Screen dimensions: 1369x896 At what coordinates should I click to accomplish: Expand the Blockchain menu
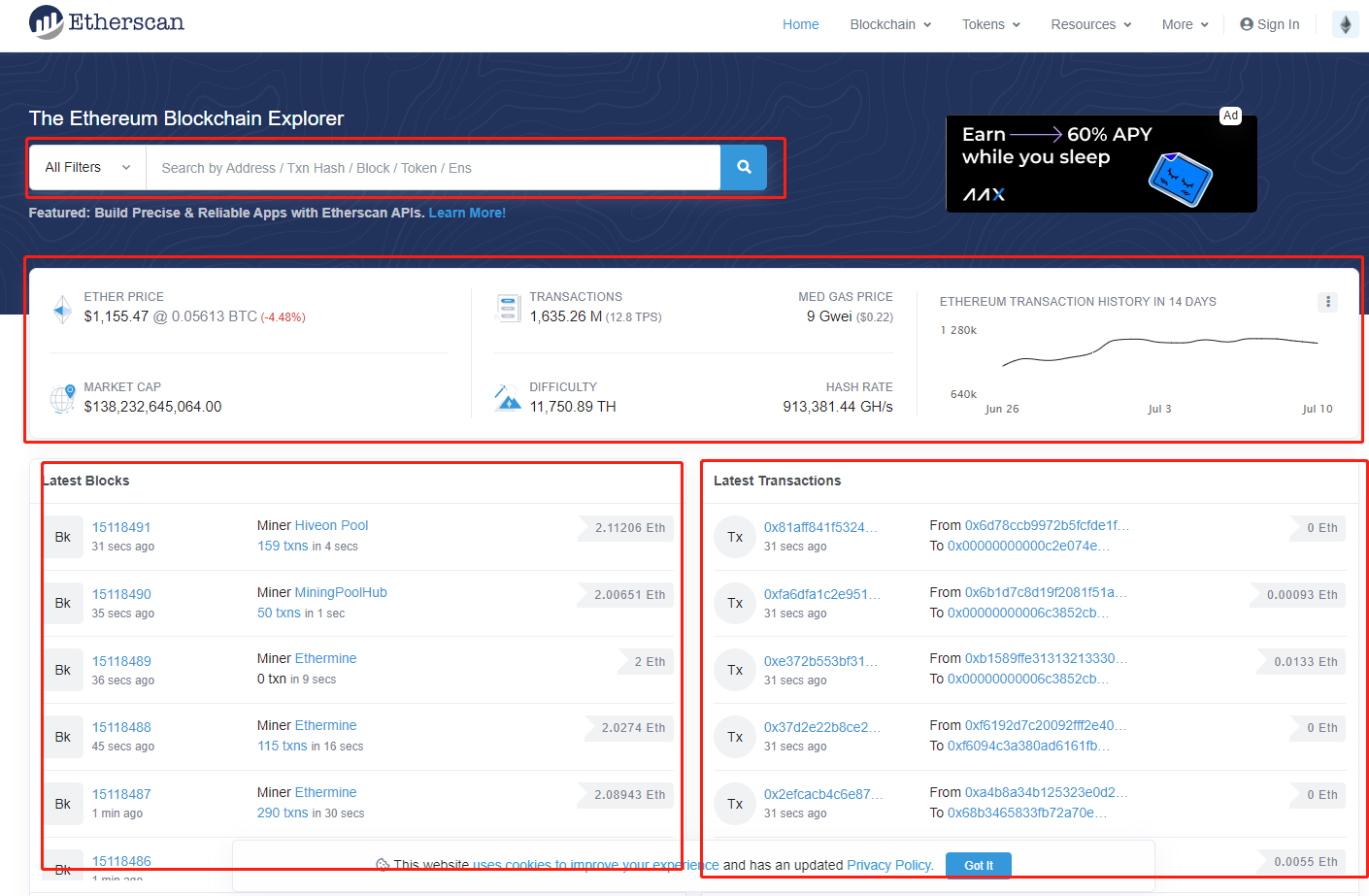[x=890, y=24]
